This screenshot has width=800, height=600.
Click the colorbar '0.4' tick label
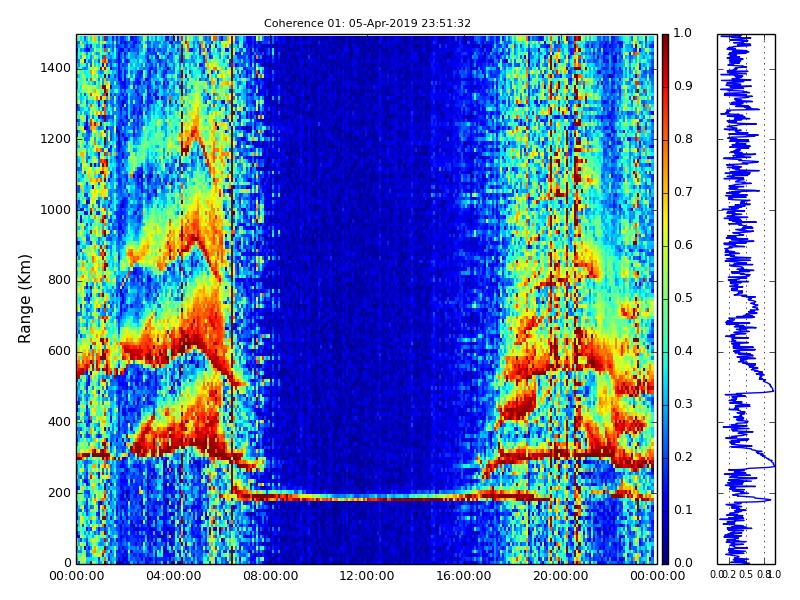pos(683,351)
